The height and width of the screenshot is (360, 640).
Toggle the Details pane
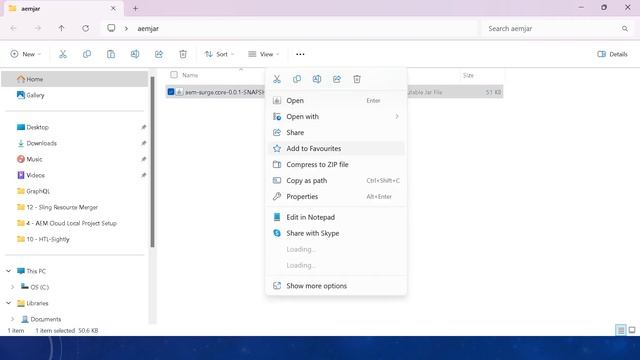(612, 54)
